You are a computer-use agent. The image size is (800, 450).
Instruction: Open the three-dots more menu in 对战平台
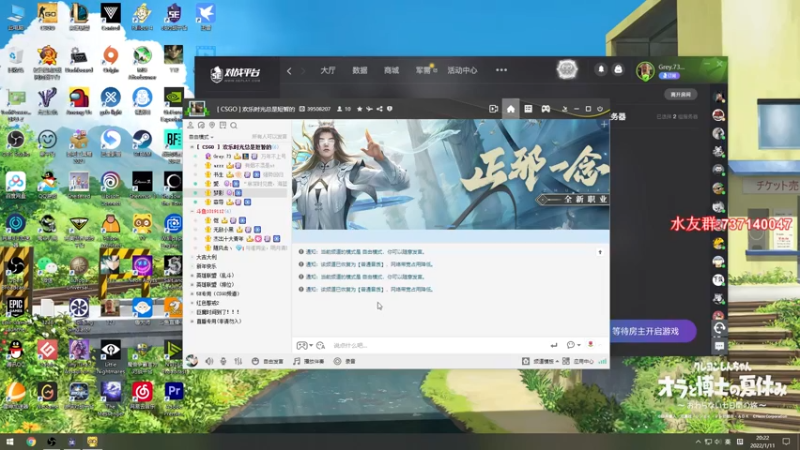tap(502, 70)
